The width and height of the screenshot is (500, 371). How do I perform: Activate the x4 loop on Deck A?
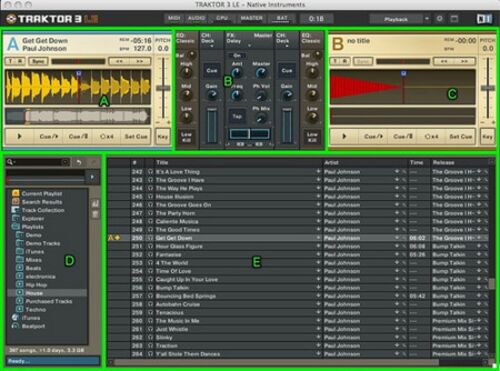coord(107,136)
